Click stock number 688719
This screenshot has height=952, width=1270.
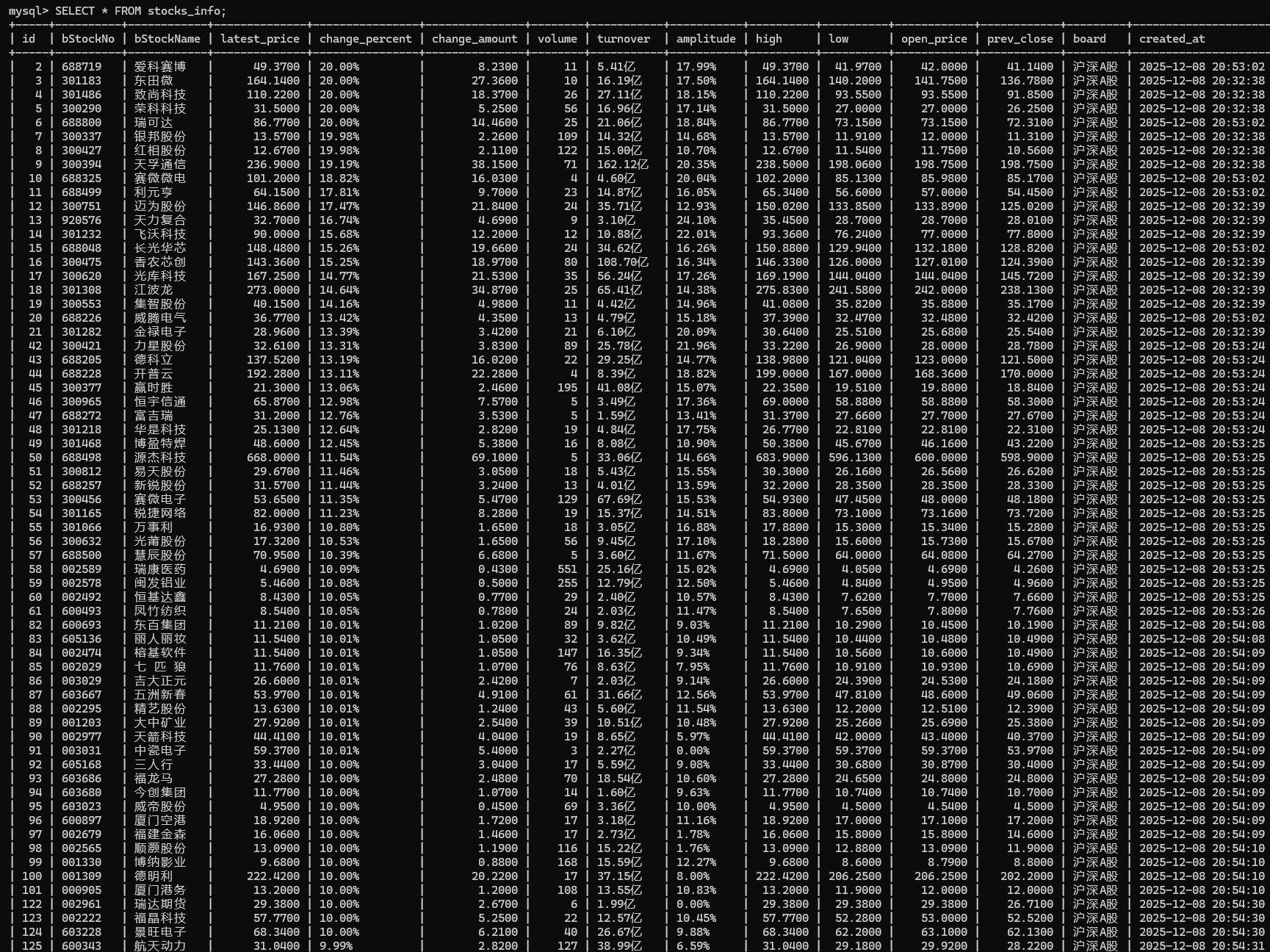click(x=82, y=67)
